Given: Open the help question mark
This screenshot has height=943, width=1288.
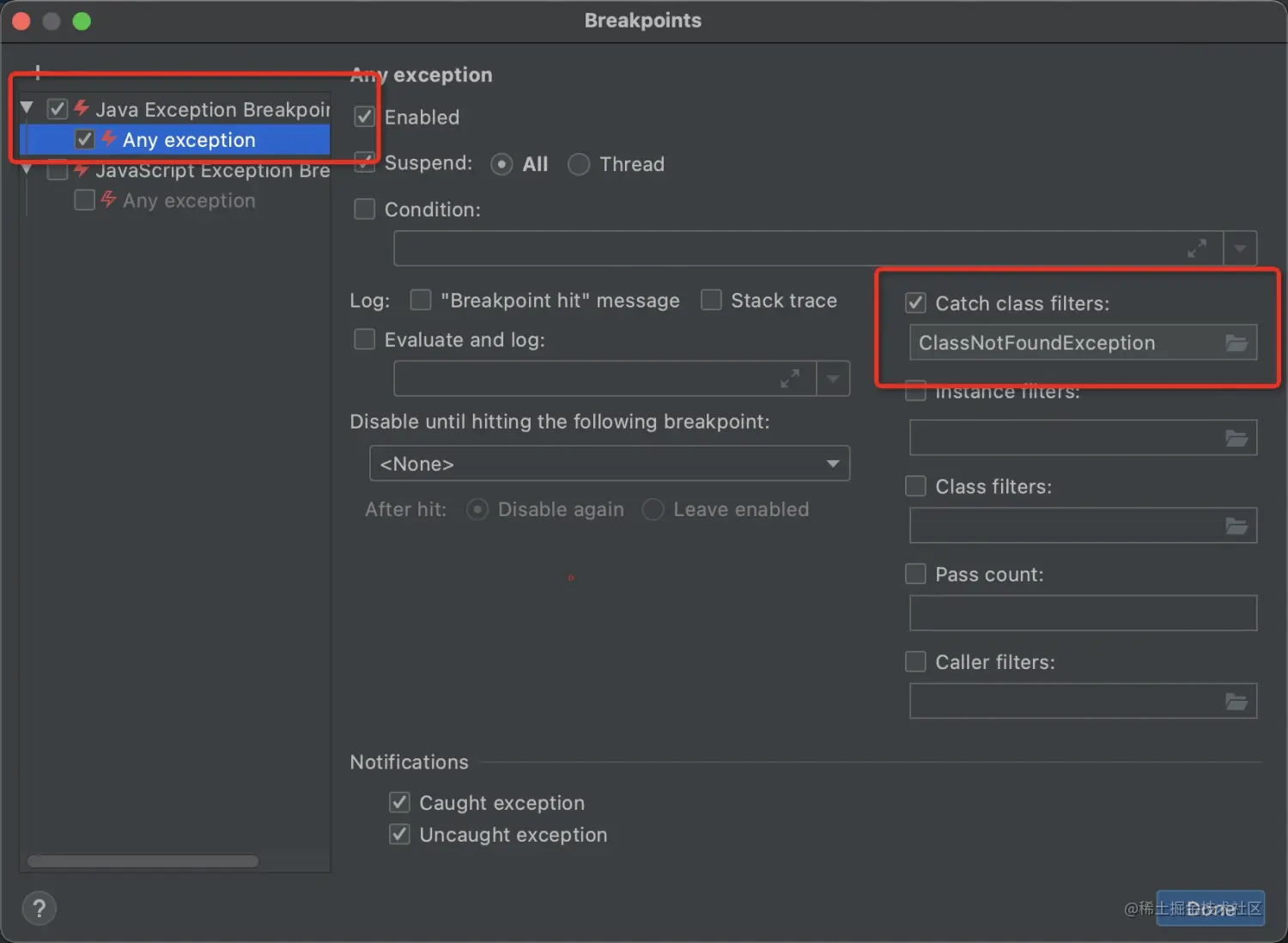Looking at the screenshot, I should click(x=39, y=909).
